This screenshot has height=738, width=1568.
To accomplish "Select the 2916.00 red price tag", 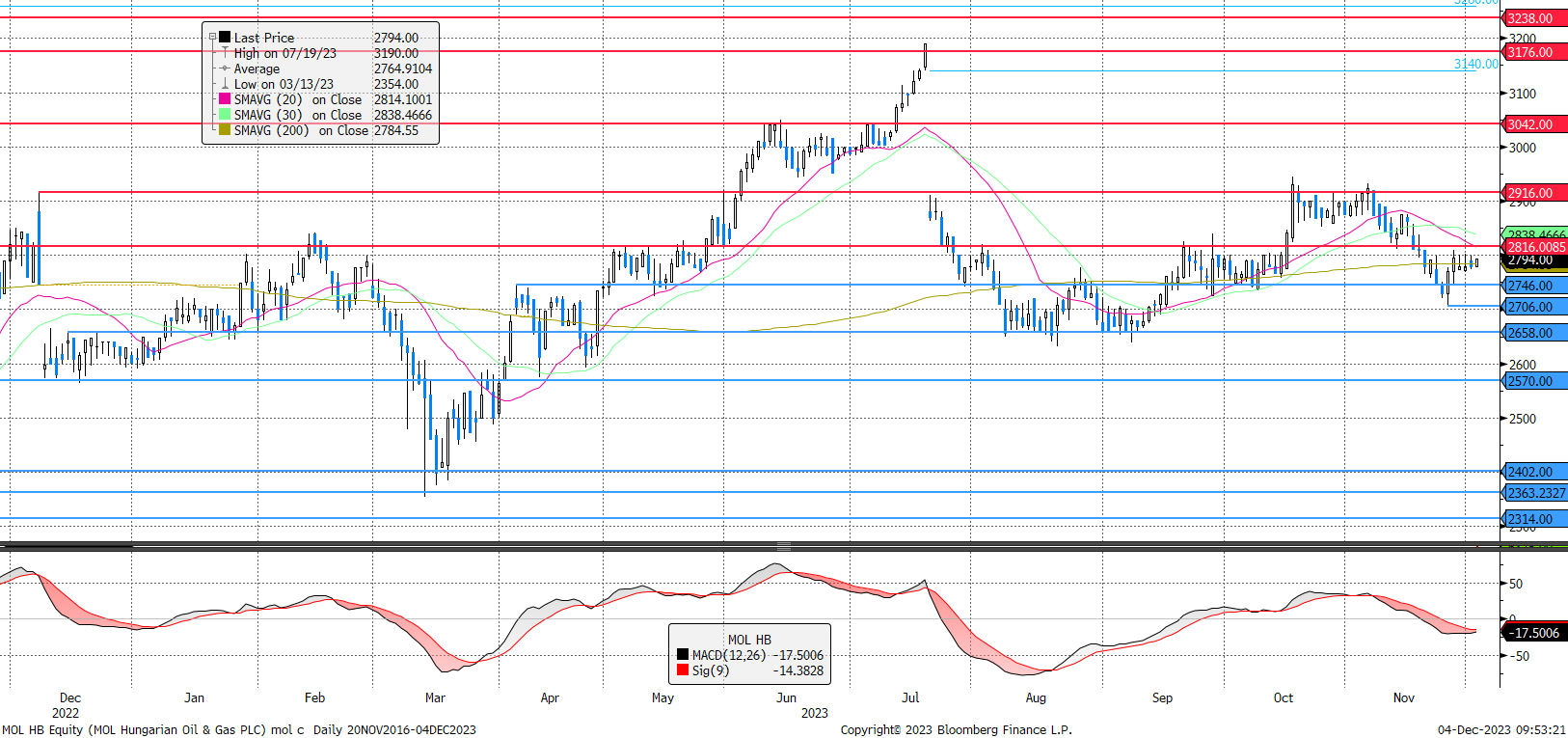I will coord(1534,193).
